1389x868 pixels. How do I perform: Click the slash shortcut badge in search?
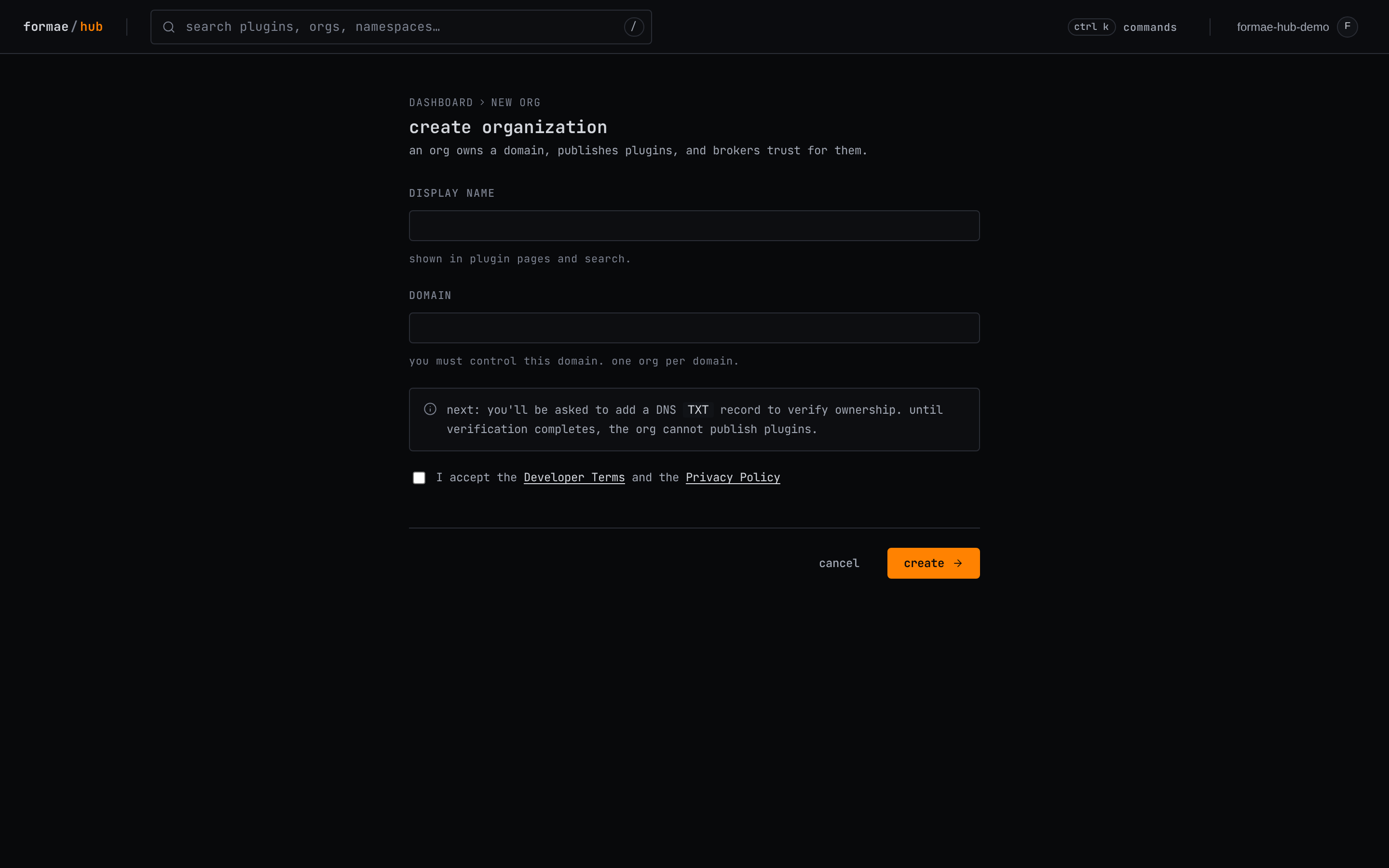tap(634, 27)
